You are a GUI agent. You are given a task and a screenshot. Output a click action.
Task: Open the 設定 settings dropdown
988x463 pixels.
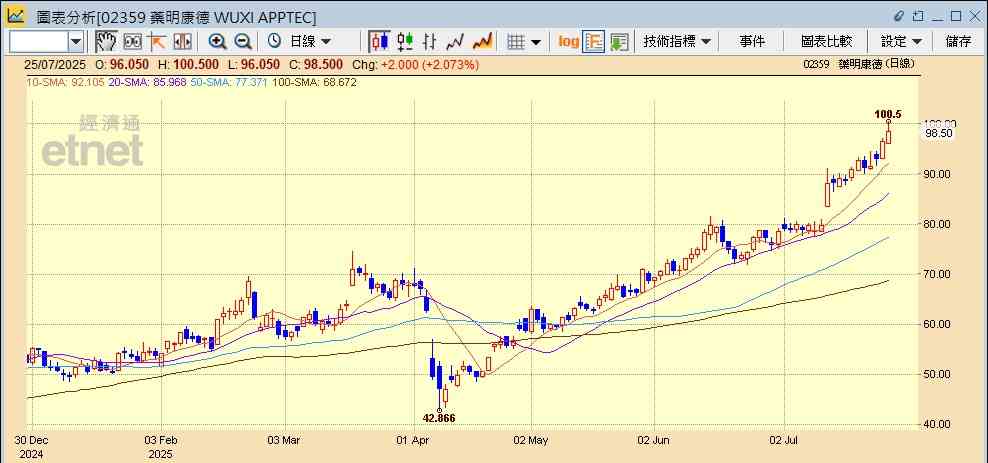[x=901, y=42]
